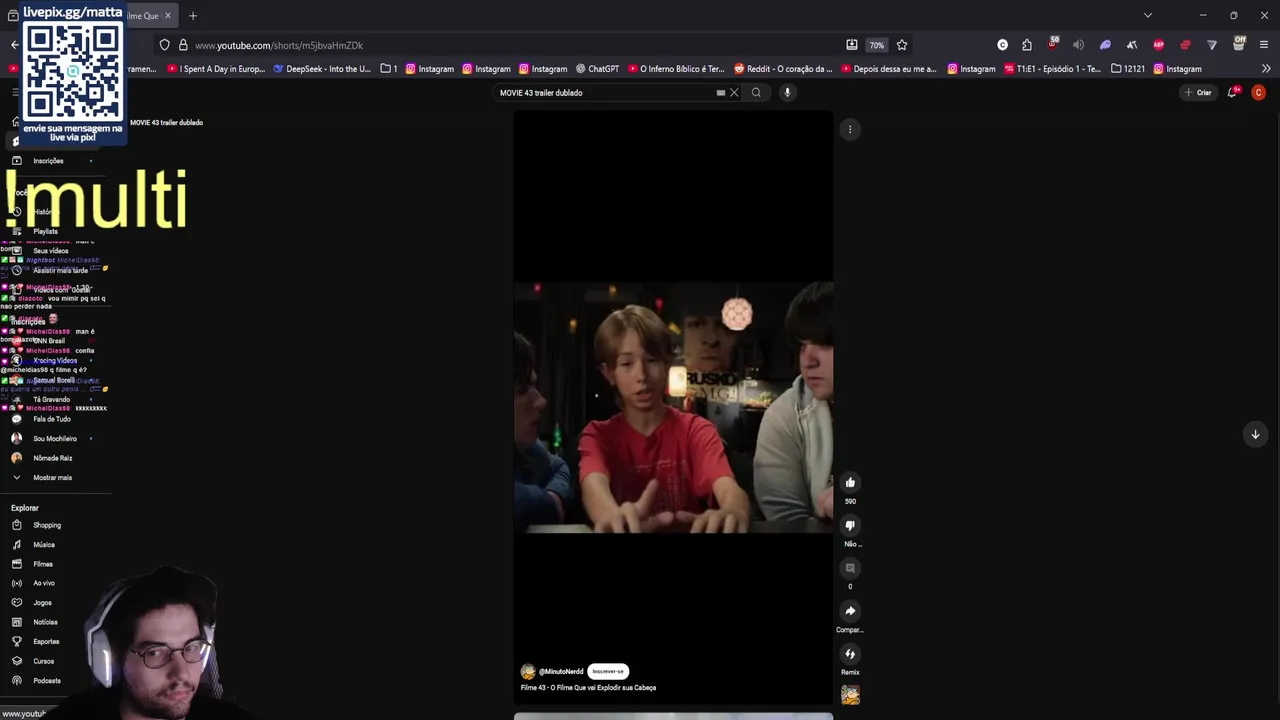Screen dimensions: 1280x720
Task: Open a new browser tab
Action: pyautogui.click(x=193, y=16)
